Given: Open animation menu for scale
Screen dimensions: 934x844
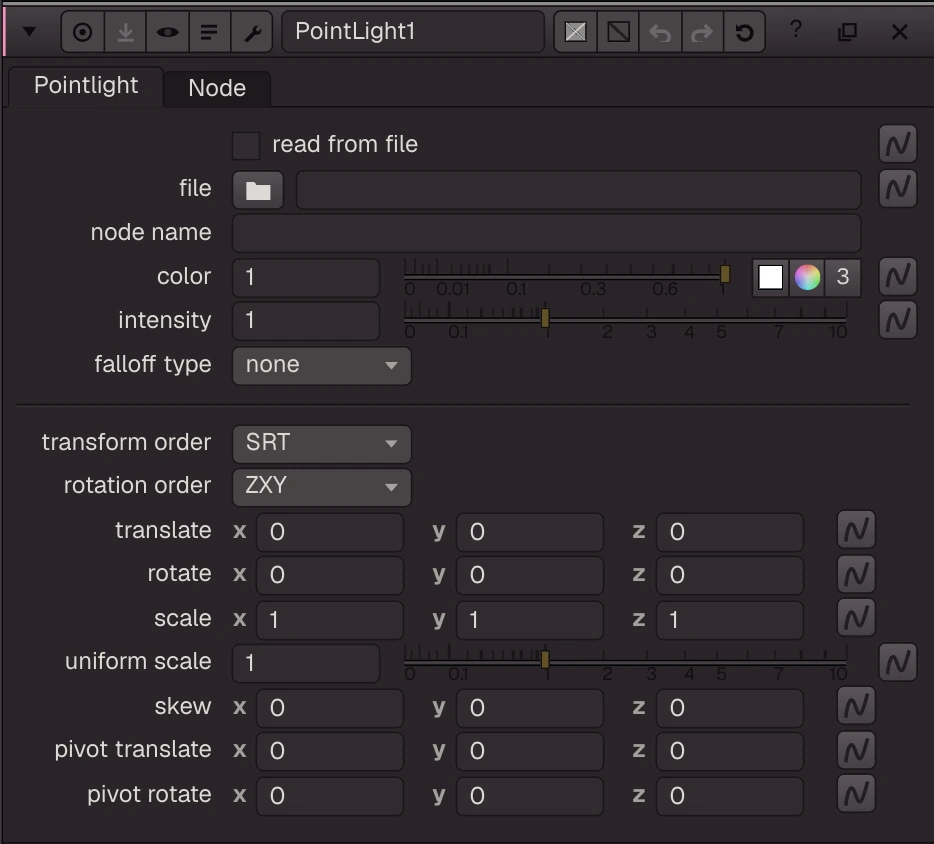Looking at the screenshot, I should [856, 618].
